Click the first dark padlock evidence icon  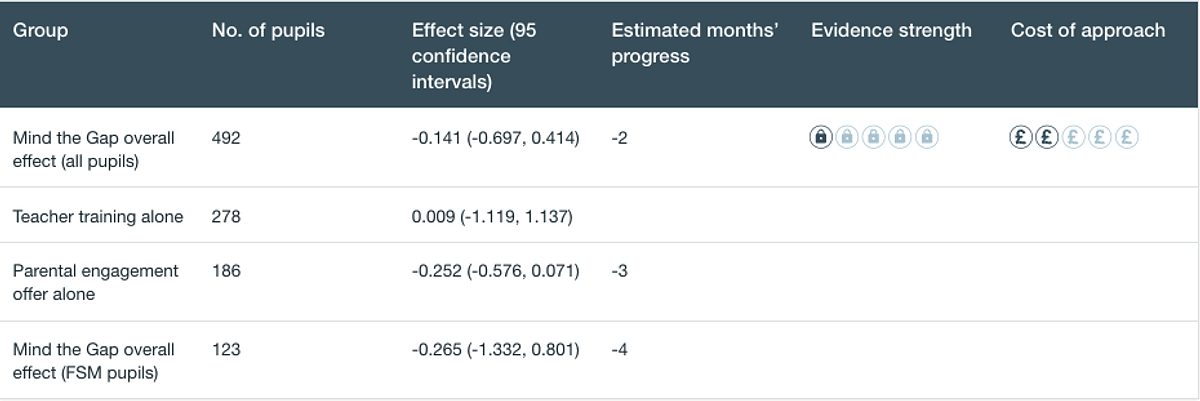(820, 137)
